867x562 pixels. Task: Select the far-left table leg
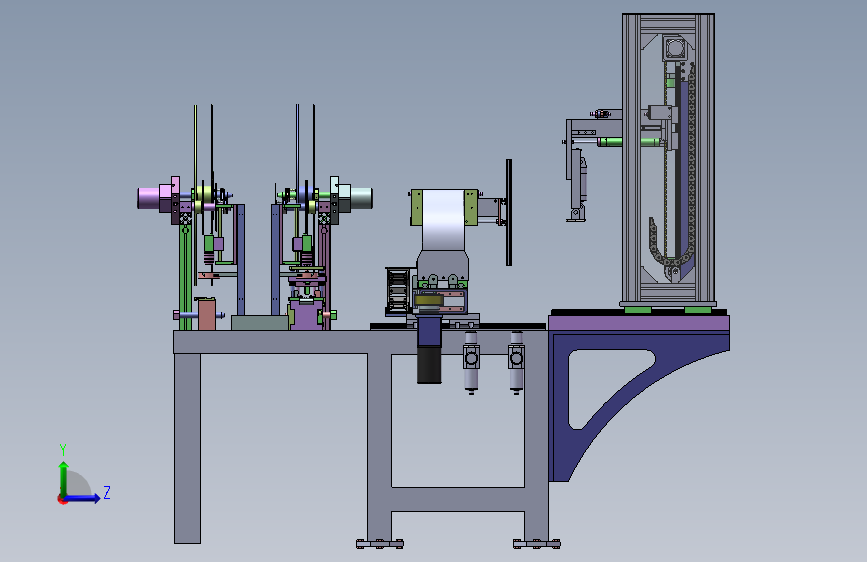(x=187, y=448)
